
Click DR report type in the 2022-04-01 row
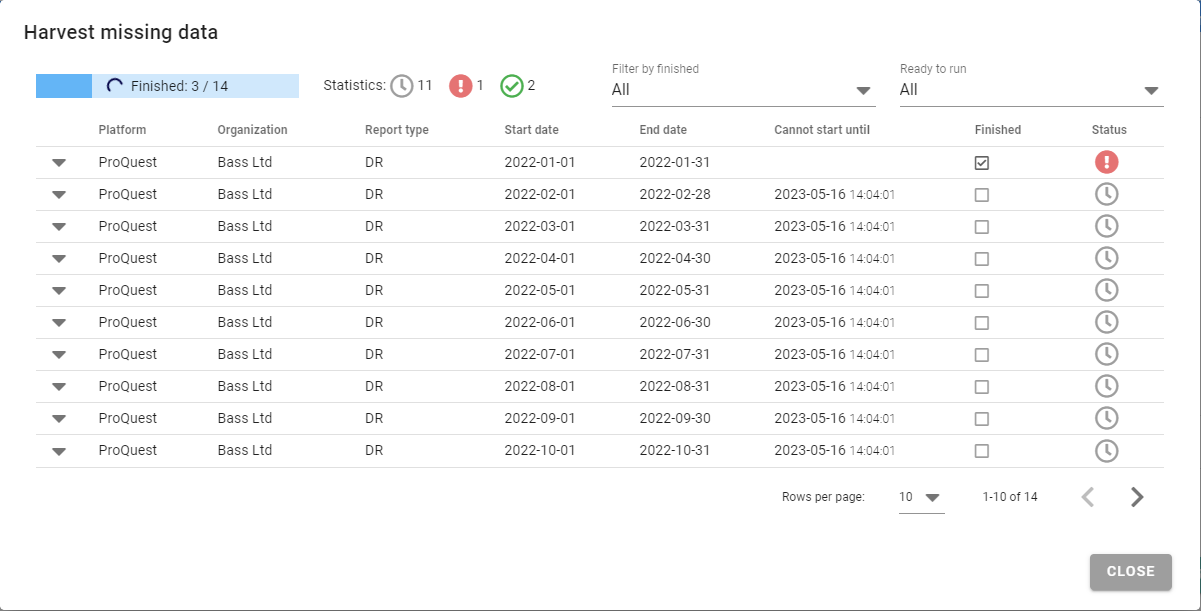tap(374, 258)
